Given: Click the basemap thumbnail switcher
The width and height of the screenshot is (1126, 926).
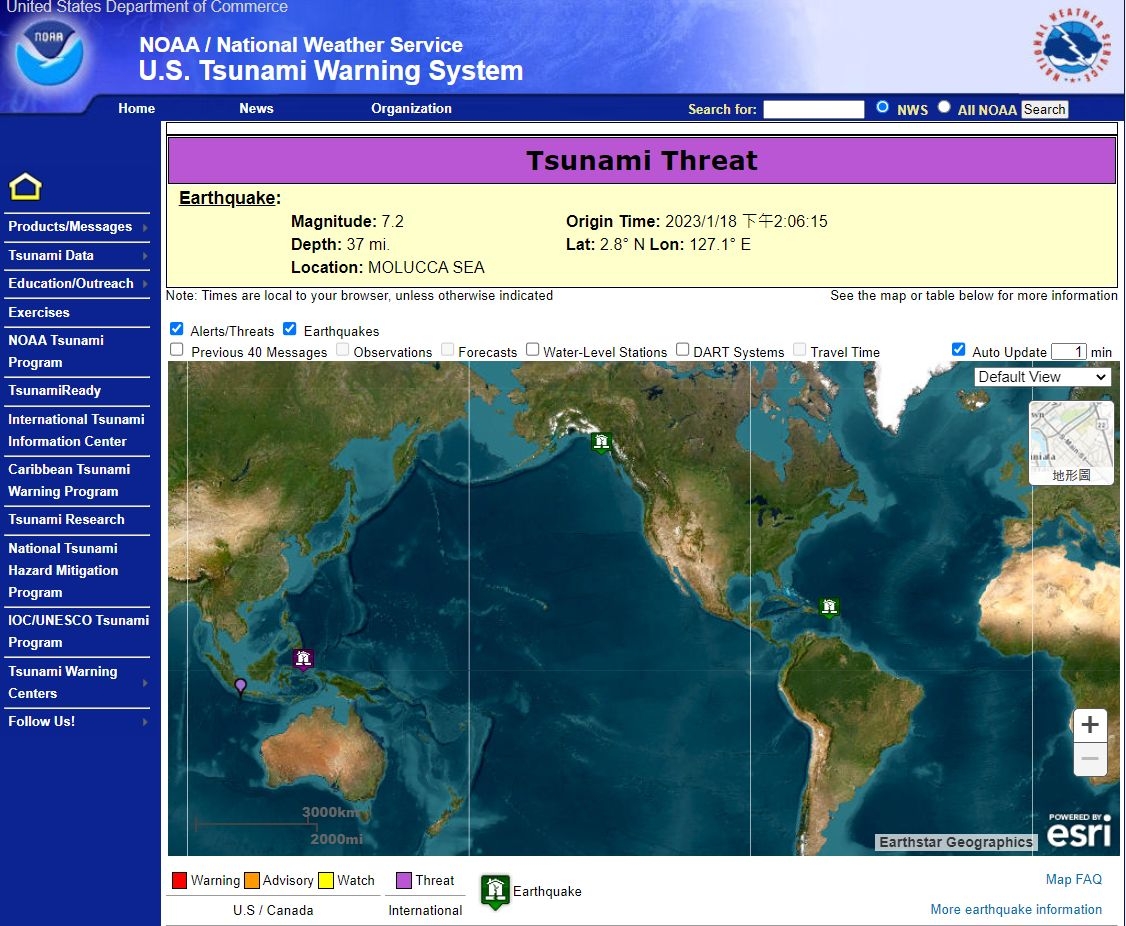Looking at the screenshot, I should (x=1071, y=443).
